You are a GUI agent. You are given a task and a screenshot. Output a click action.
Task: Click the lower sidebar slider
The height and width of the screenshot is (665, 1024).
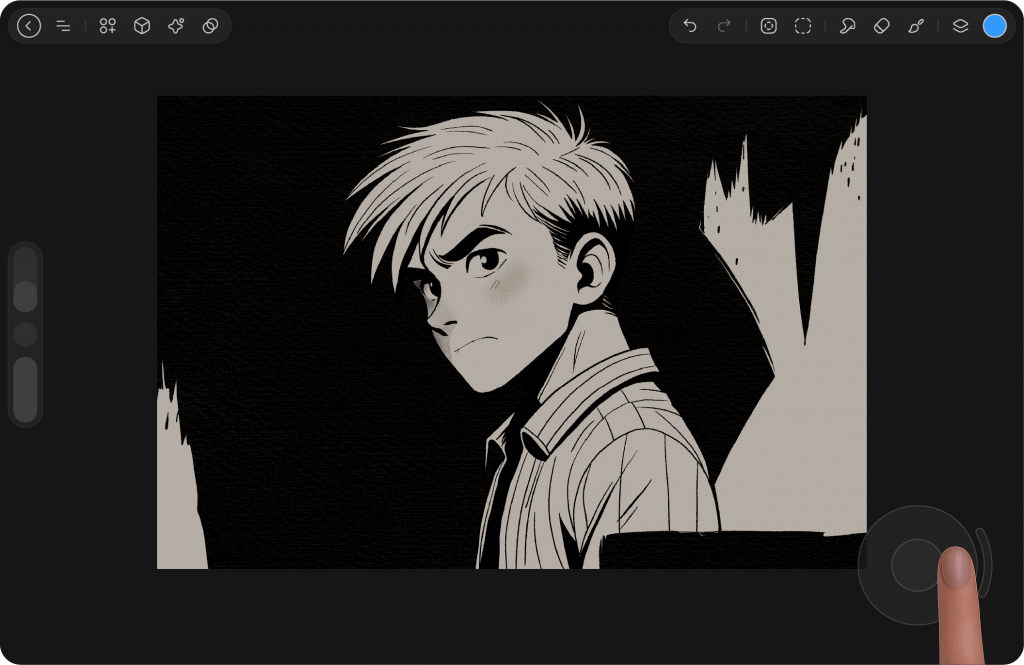(26, 390)
